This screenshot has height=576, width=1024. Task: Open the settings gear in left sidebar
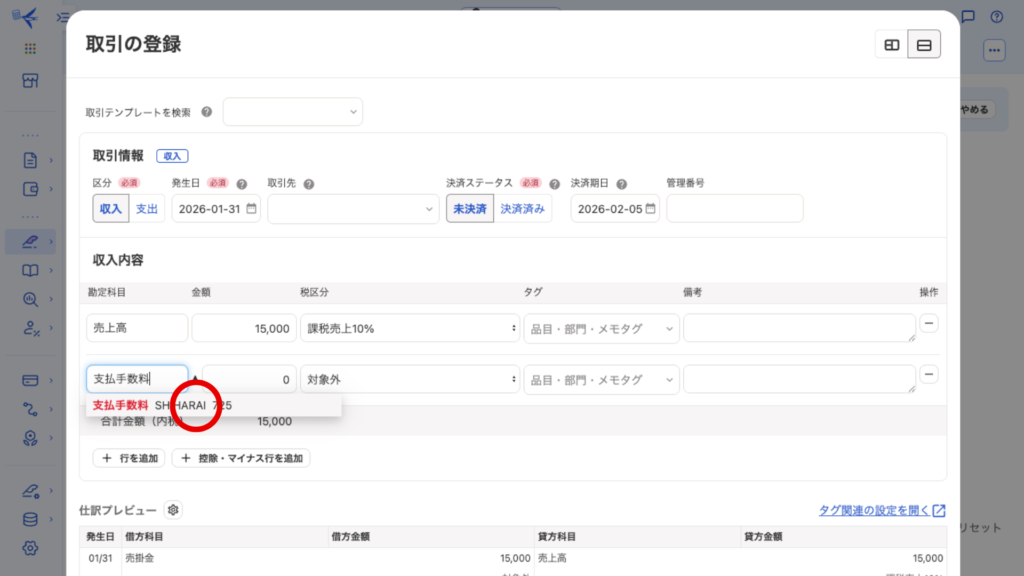30,547
